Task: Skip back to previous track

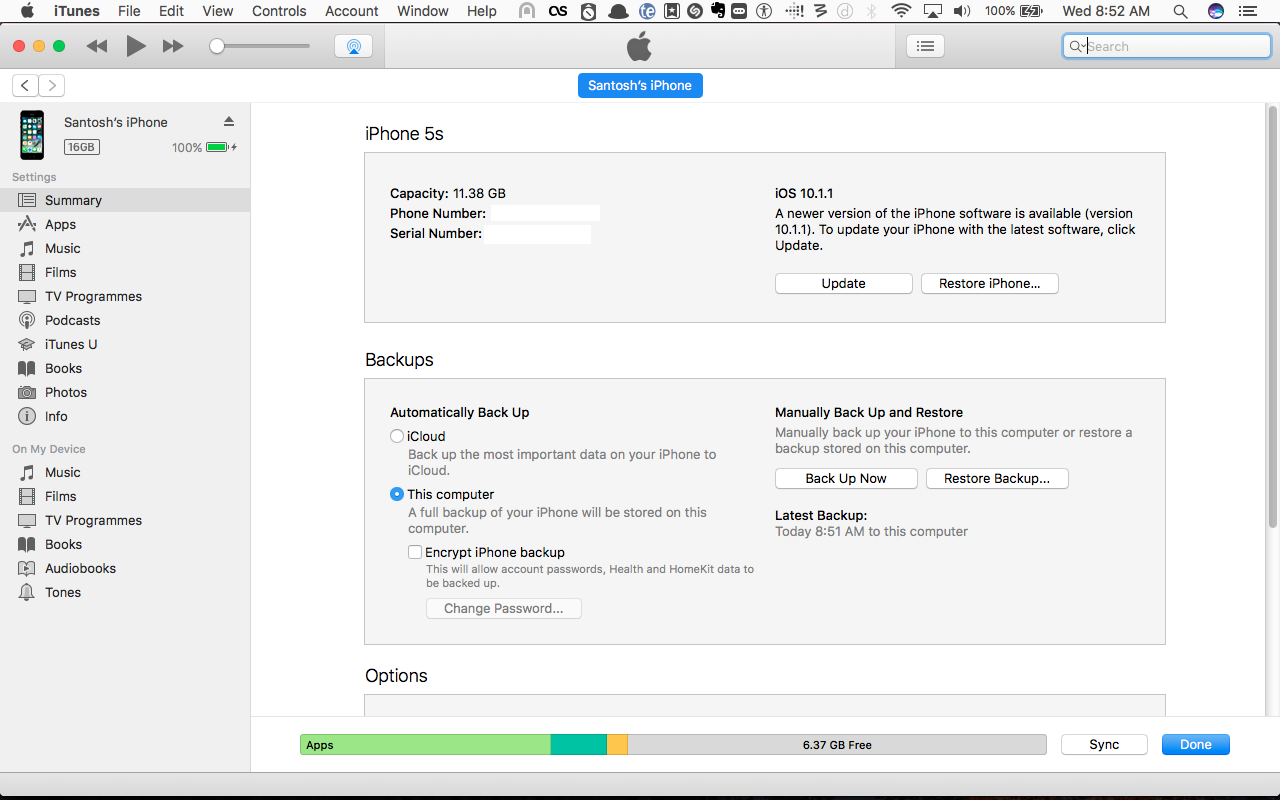Action: point(97,46)
